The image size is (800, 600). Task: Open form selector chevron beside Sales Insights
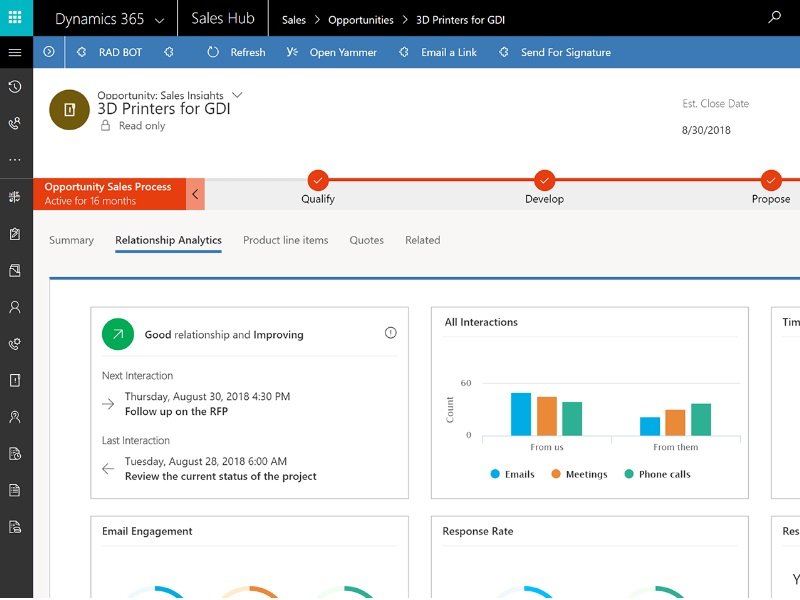coord(237,95)
